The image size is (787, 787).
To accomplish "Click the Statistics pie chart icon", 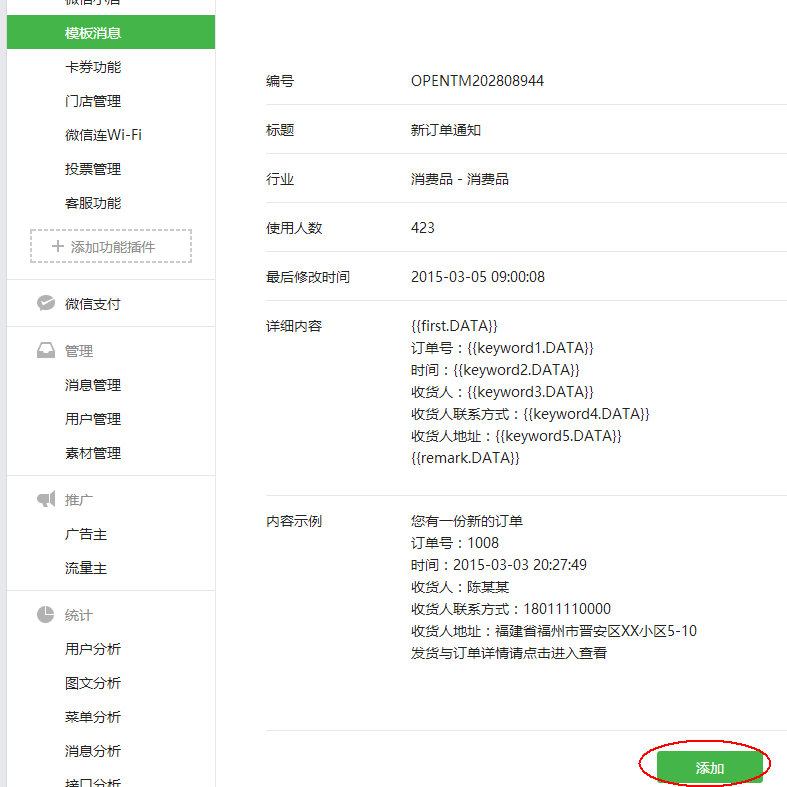I will [45, 615].
